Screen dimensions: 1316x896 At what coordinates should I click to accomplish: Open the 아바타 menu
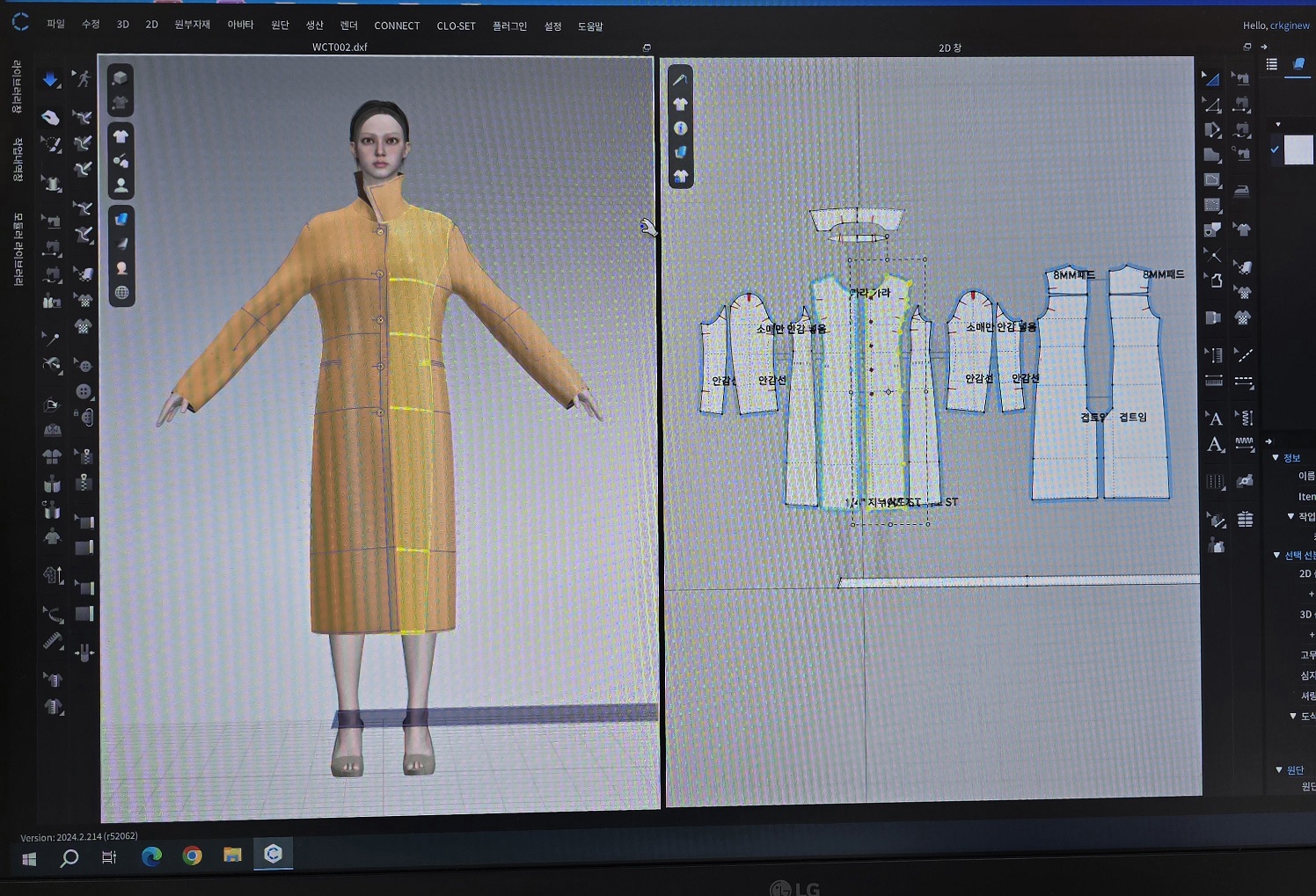coord(240,25)
